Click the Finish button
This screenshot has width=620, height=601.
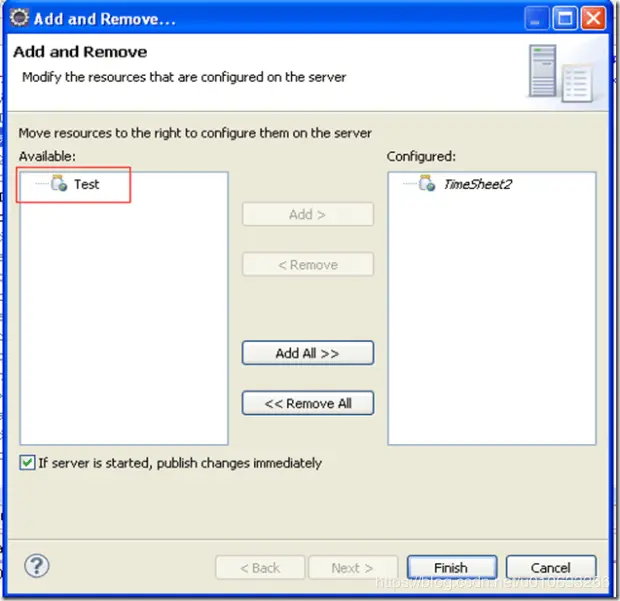(x=452, y=568)
